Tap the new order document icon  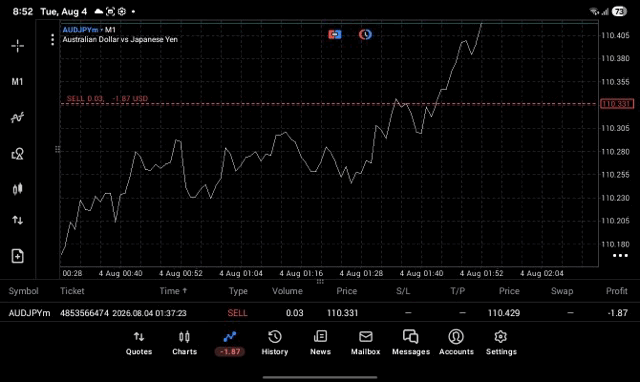(x=18, y=256)
